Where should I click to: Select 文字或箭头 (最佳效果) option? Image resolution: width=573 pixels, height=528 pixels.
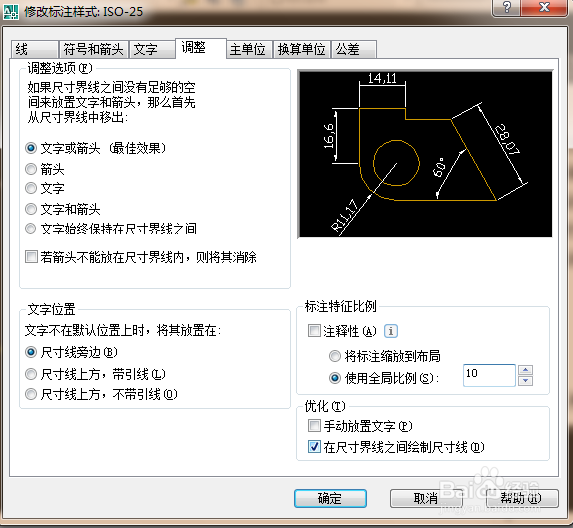[x=95, y=148]
